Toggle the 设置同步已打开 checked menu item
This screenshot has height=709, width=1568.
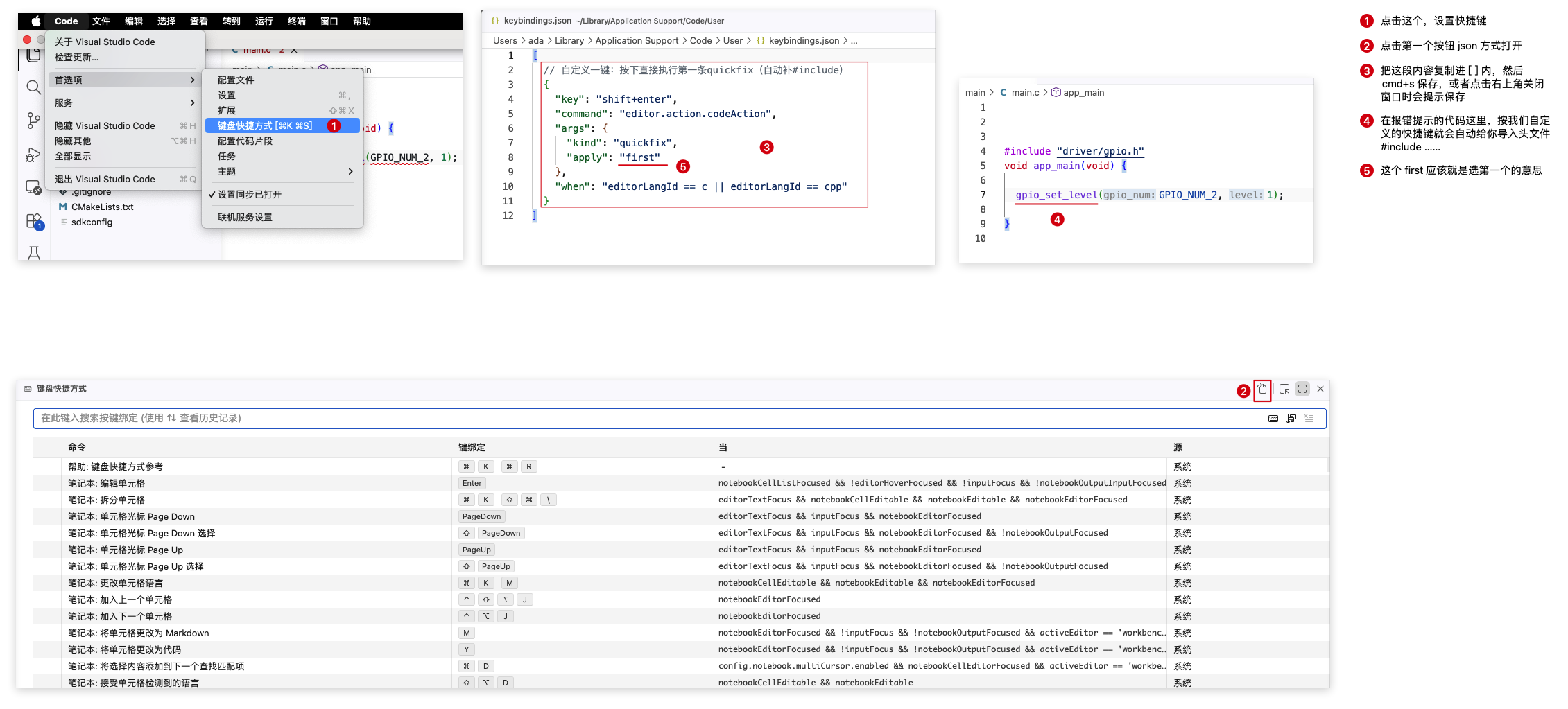pos(283,195)
